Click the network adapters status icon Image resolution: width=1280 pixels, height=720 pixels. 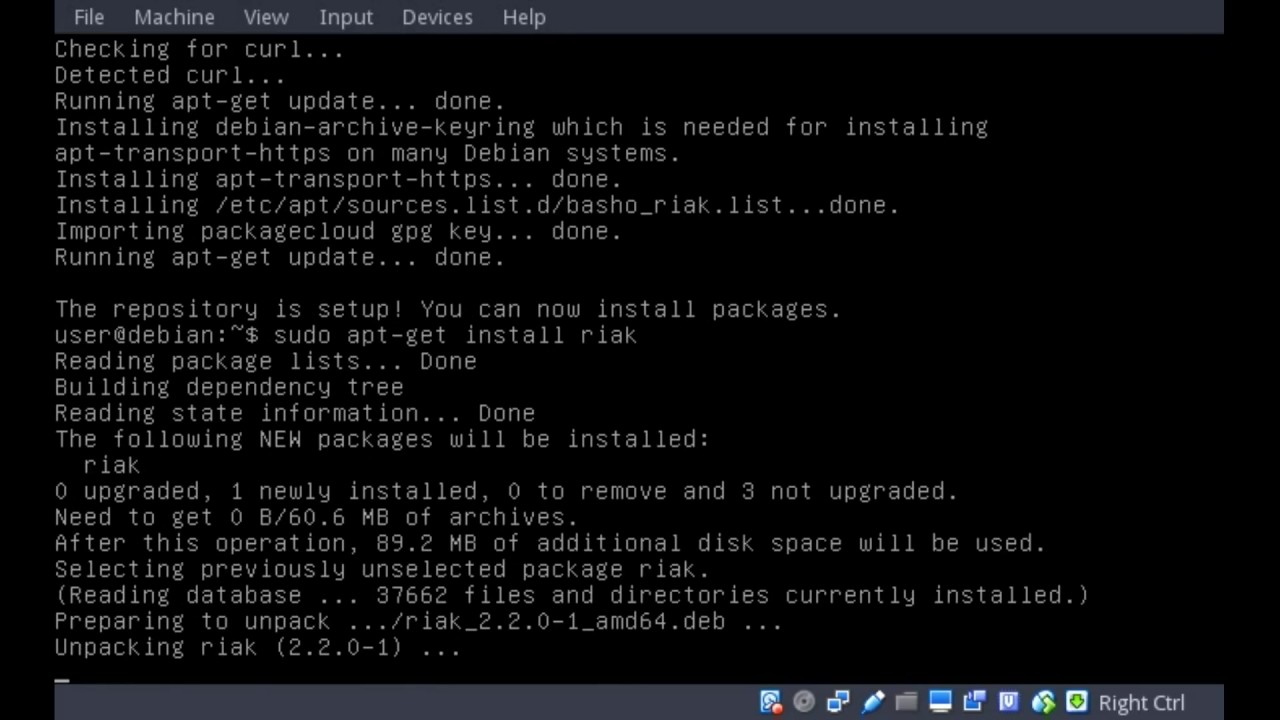[x=838, y=702]
